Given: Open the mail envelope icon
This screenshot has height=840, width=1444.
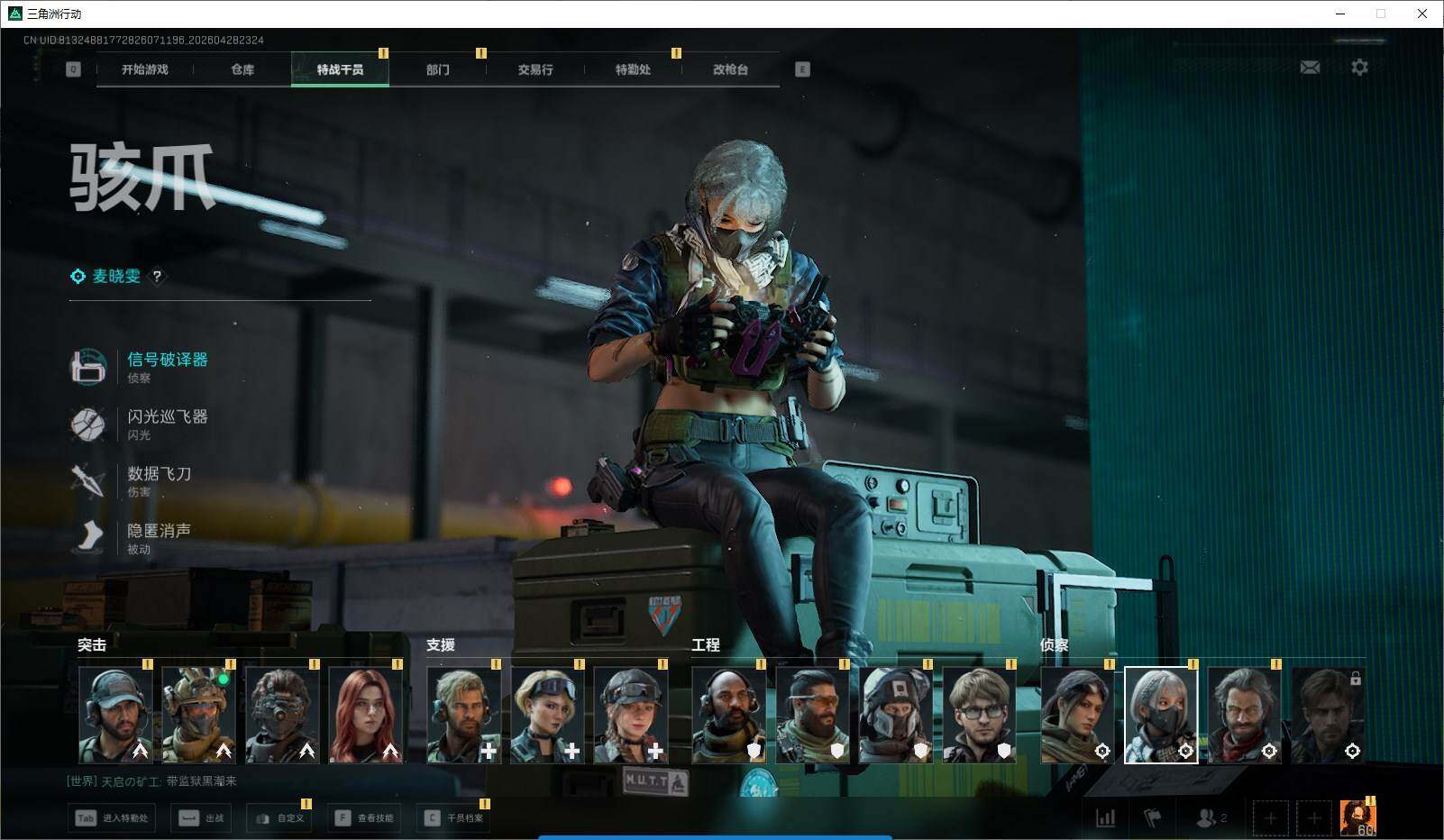Looking at the screenshot, I should (x=1310, y=68).
